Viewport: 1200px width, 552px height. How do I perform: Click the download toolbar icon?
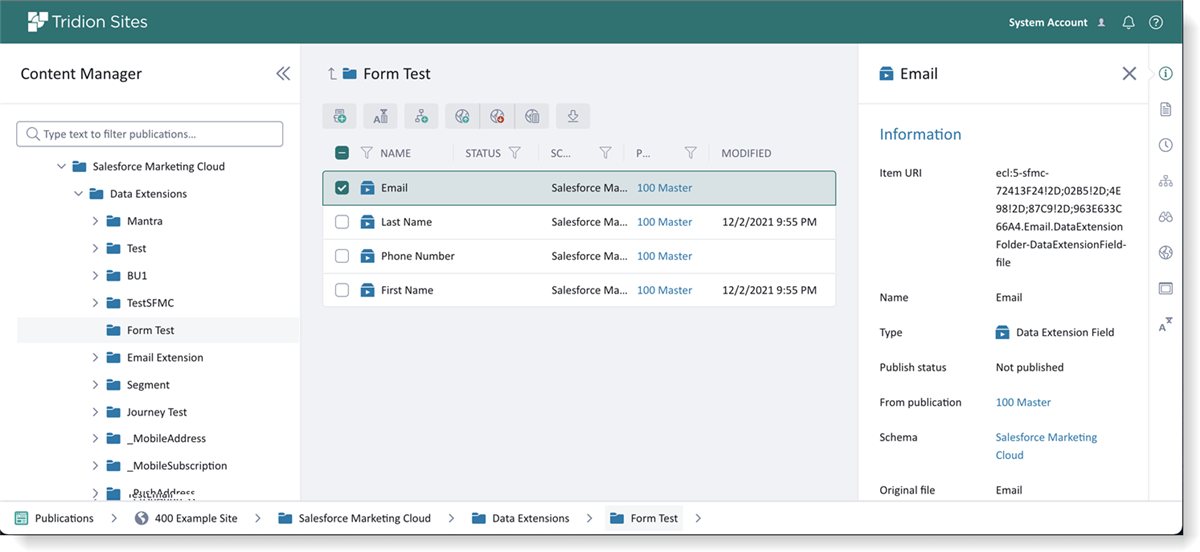pyautogui.click(x=573, y=116)
